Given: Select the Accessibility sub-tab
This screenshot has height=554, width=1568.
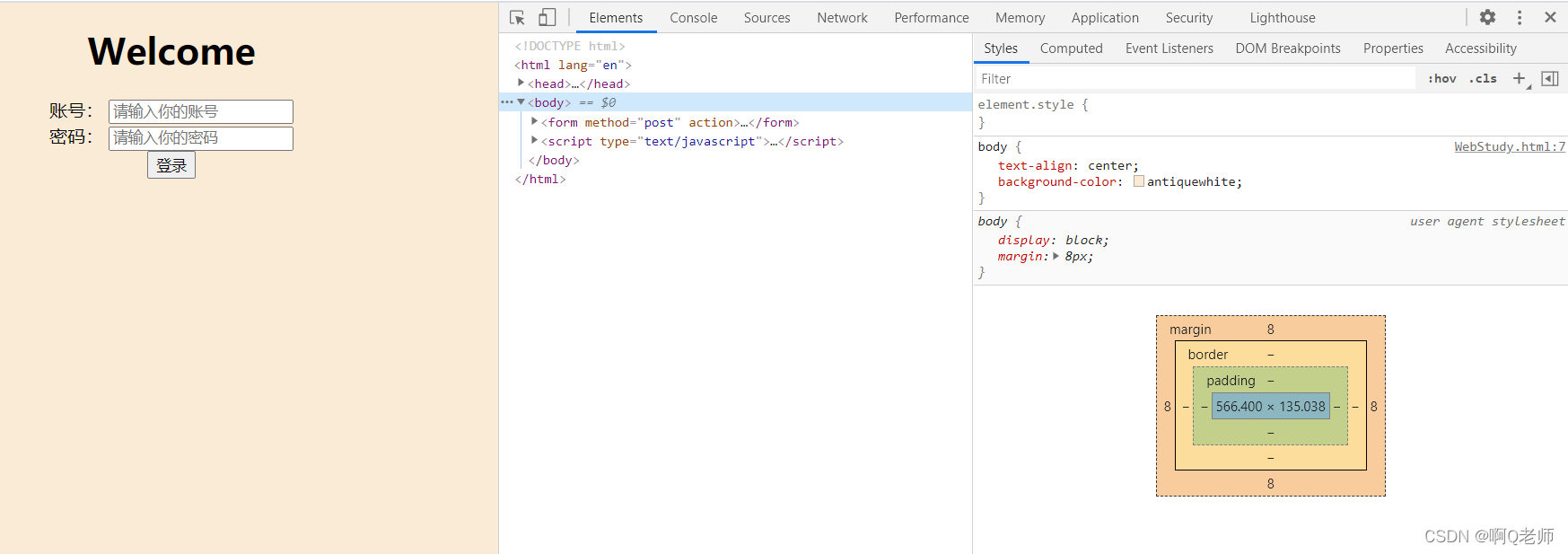Looking at the screenshot, I should pyautogui.click(x=1481, y=48).
